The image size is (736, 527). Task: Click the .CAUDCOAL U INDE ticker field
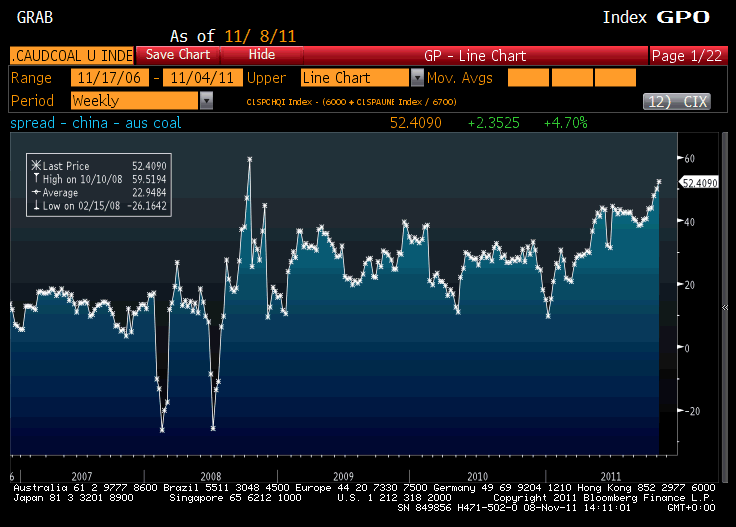pos(69,55)
